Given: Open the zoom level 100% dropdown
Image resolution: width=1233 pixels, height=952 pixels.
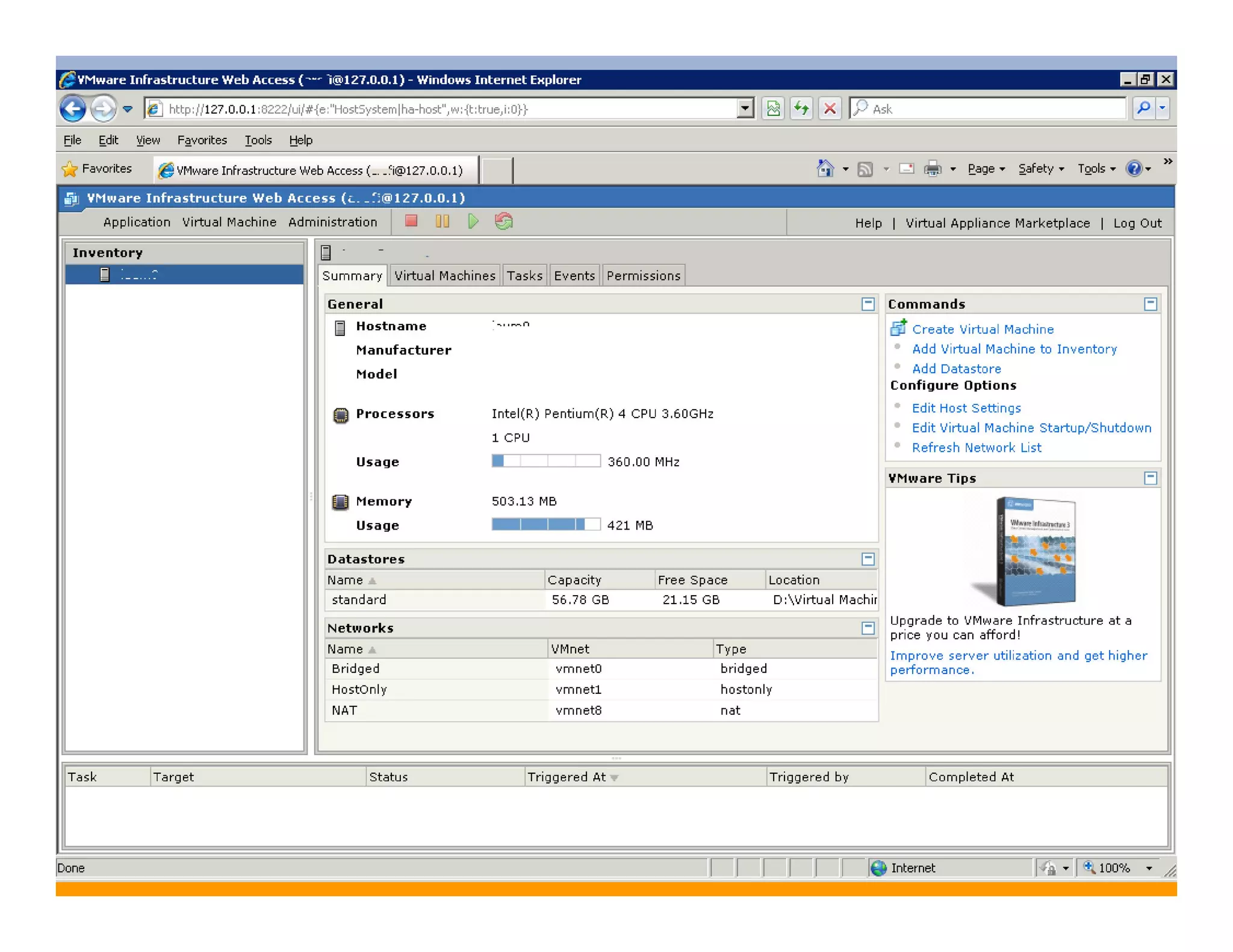Looking at the screenshot, I should click(1149, 868).
